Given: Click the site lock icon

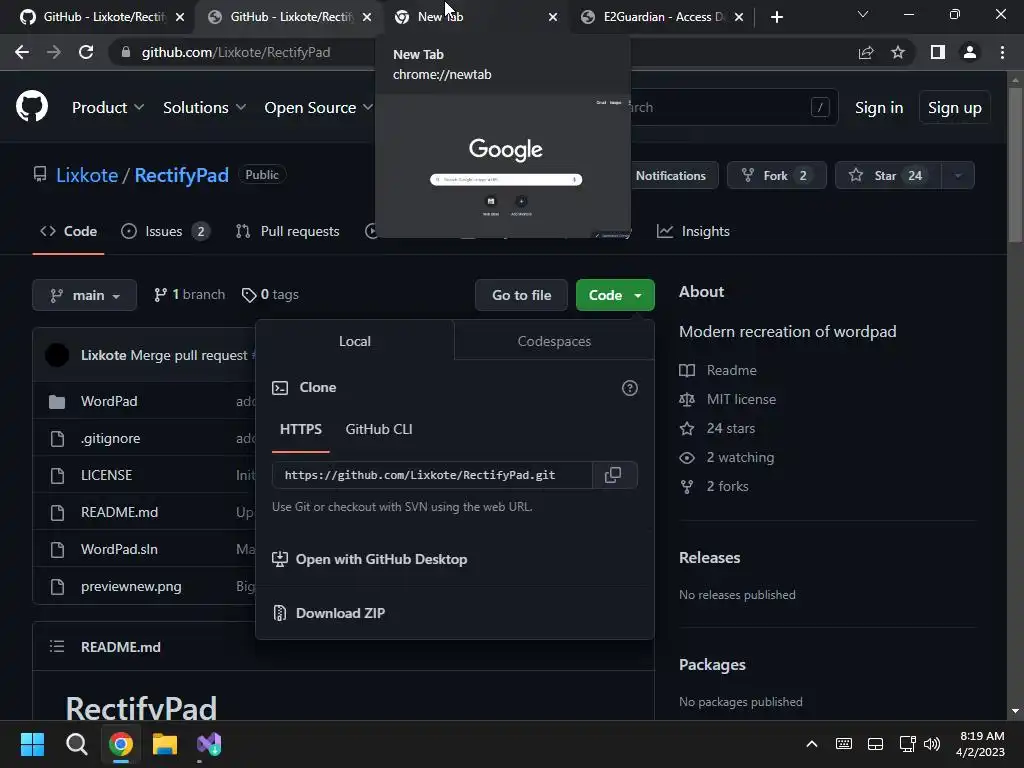Looking at the screenshot, I should click(126, 52).
